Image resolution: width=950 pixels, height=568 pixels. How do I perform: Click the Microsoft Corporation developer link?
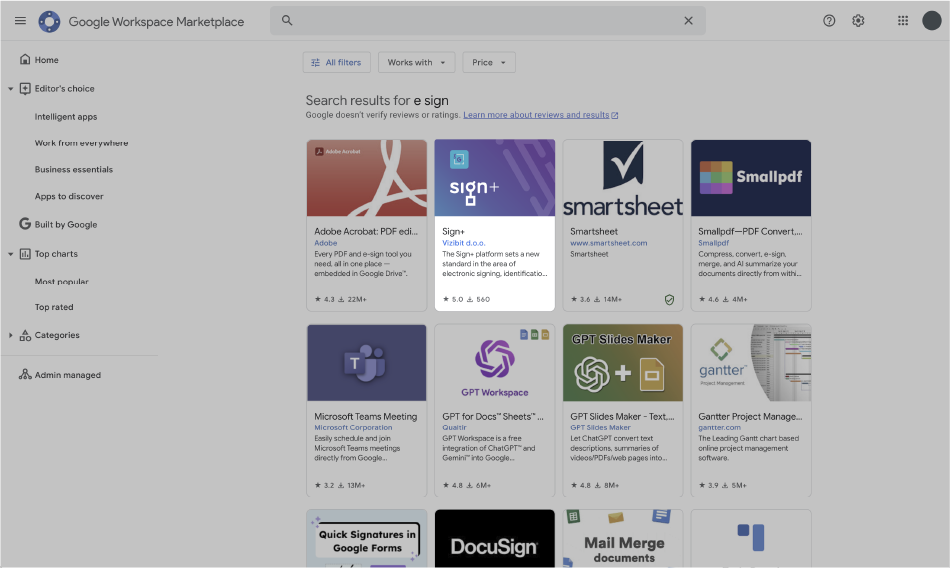click(x=353, y=427)
